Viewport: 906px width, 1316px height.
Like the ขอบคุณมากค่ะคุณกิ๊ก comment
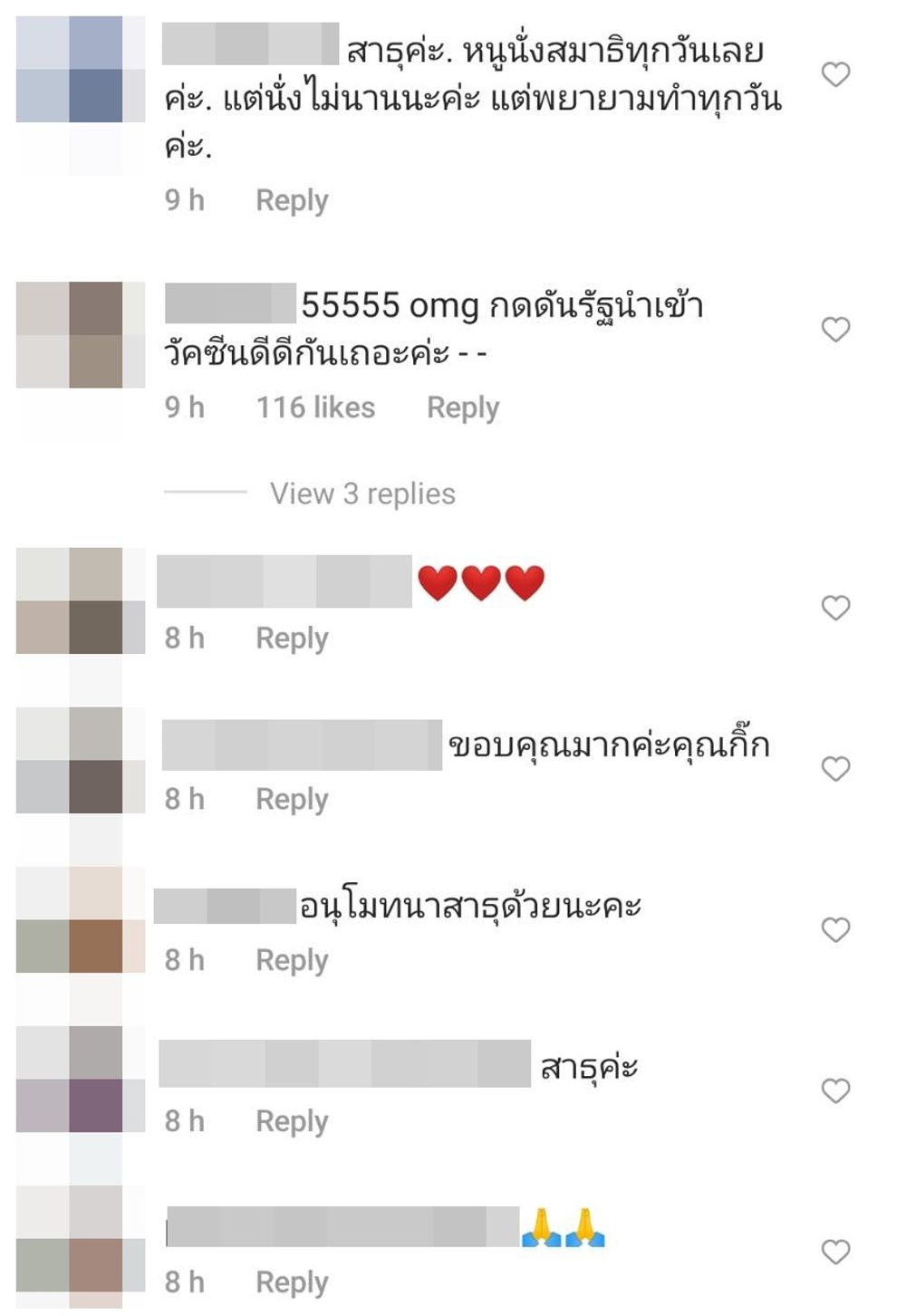(x=835, y=769)
